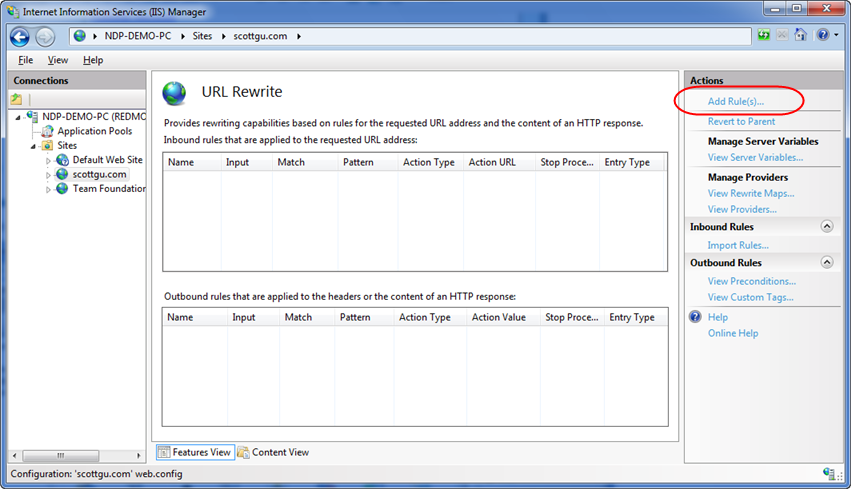
Task: Switch to the Features View tab
Action: pos(195,452)
